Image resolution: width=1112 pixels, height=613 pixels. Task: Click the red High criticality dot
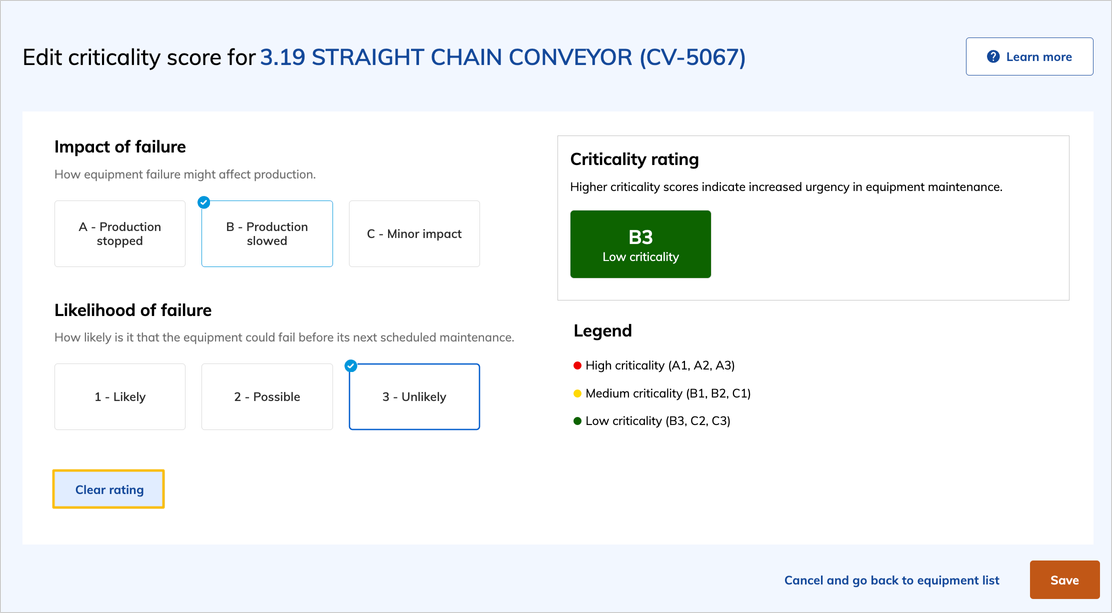coord(578,366)
